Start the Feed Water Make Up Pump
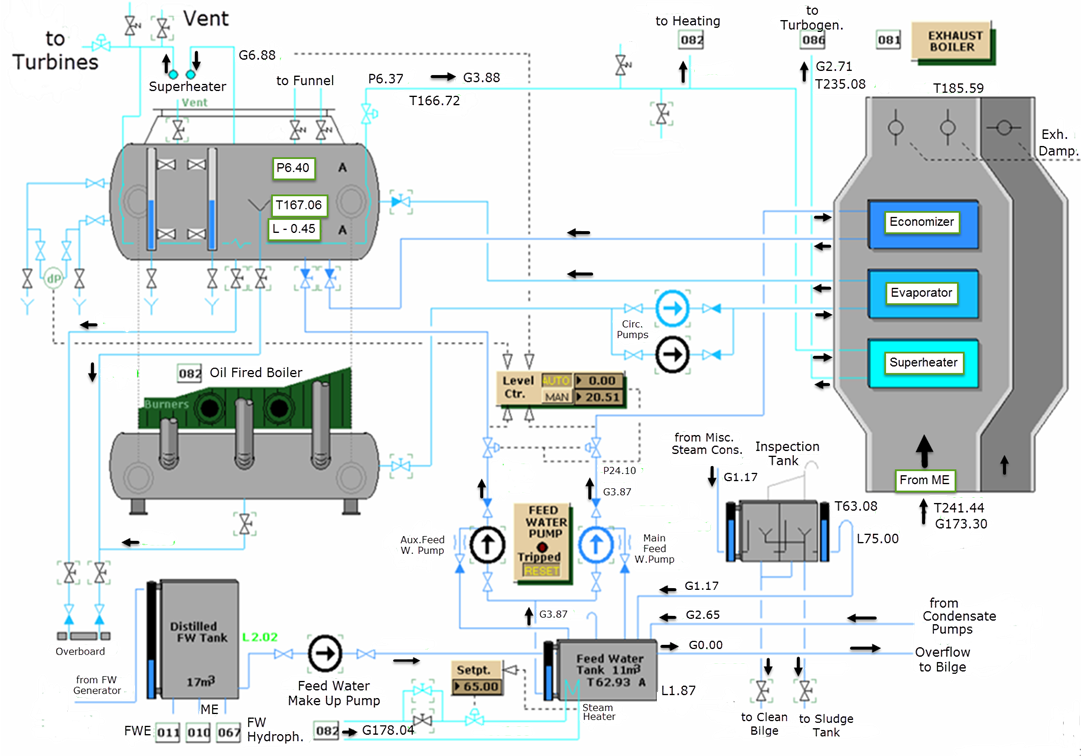Image resolution: width=1081 pixels, height=756 pixels. [325, 653]
